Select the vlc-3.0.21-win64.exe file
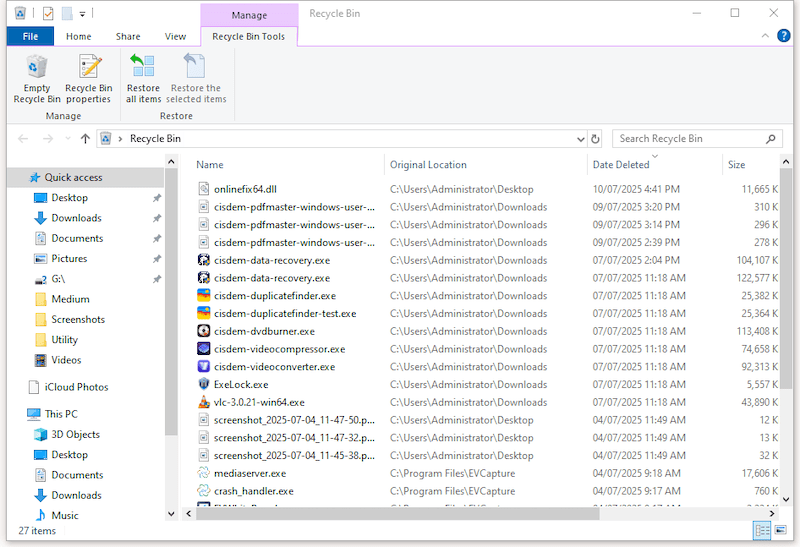 [x=259, y=402]
